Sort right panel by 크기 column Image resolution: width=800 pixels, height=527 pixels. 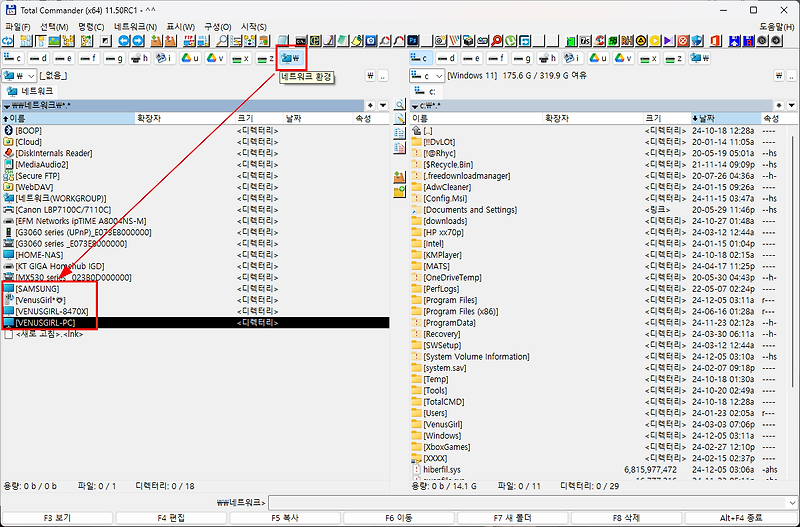click(x=666, y=118)
